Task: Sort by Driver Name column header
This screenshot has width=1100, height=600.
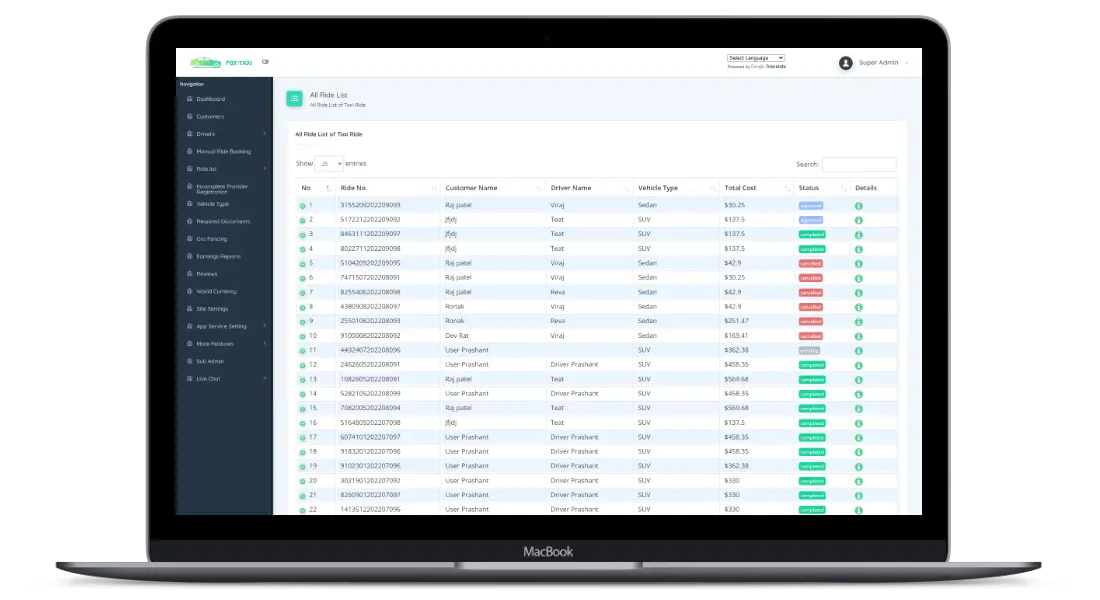Action: 589,188
